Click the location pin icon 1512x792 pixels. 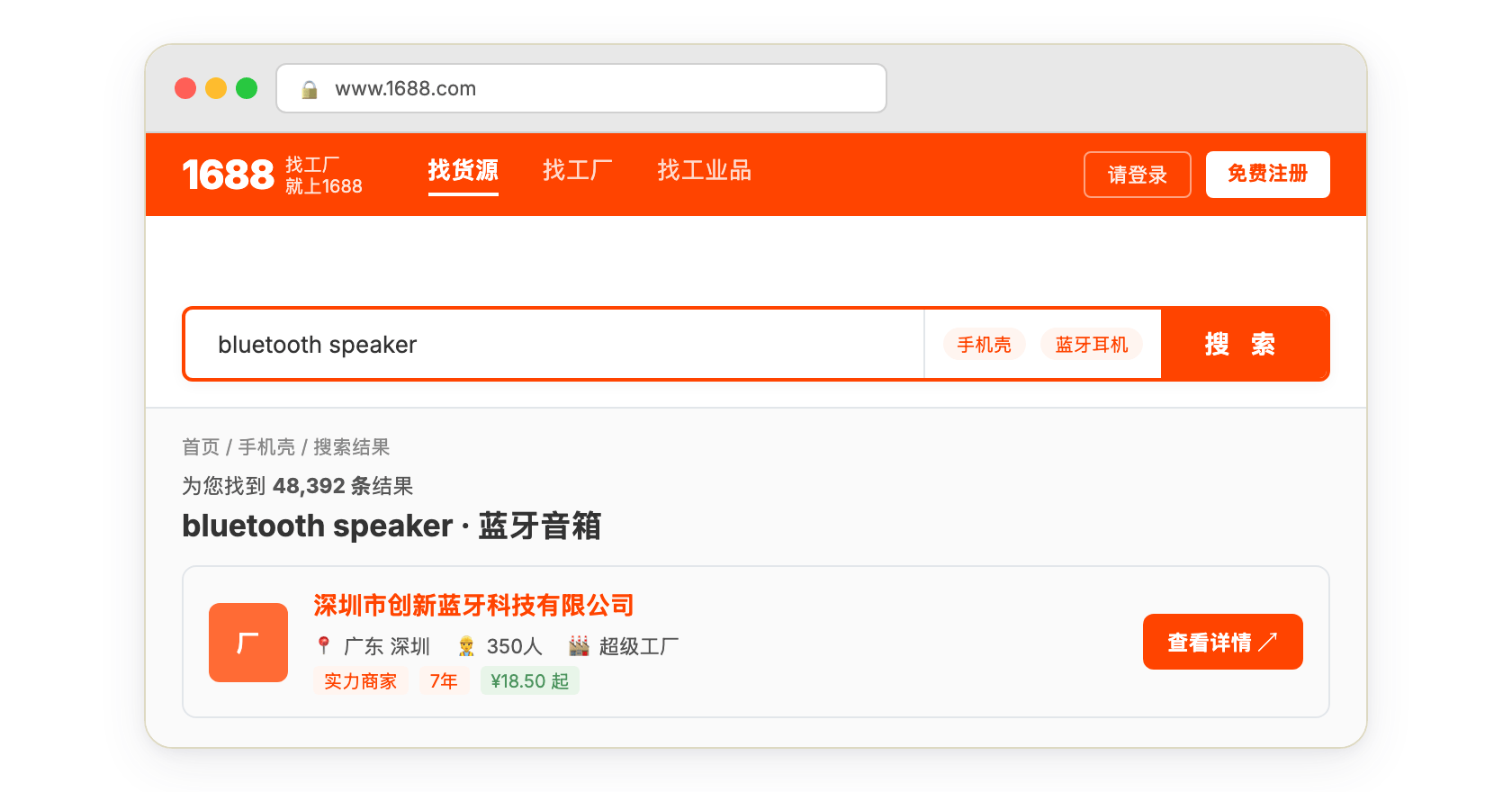click(x=324, y=645)
